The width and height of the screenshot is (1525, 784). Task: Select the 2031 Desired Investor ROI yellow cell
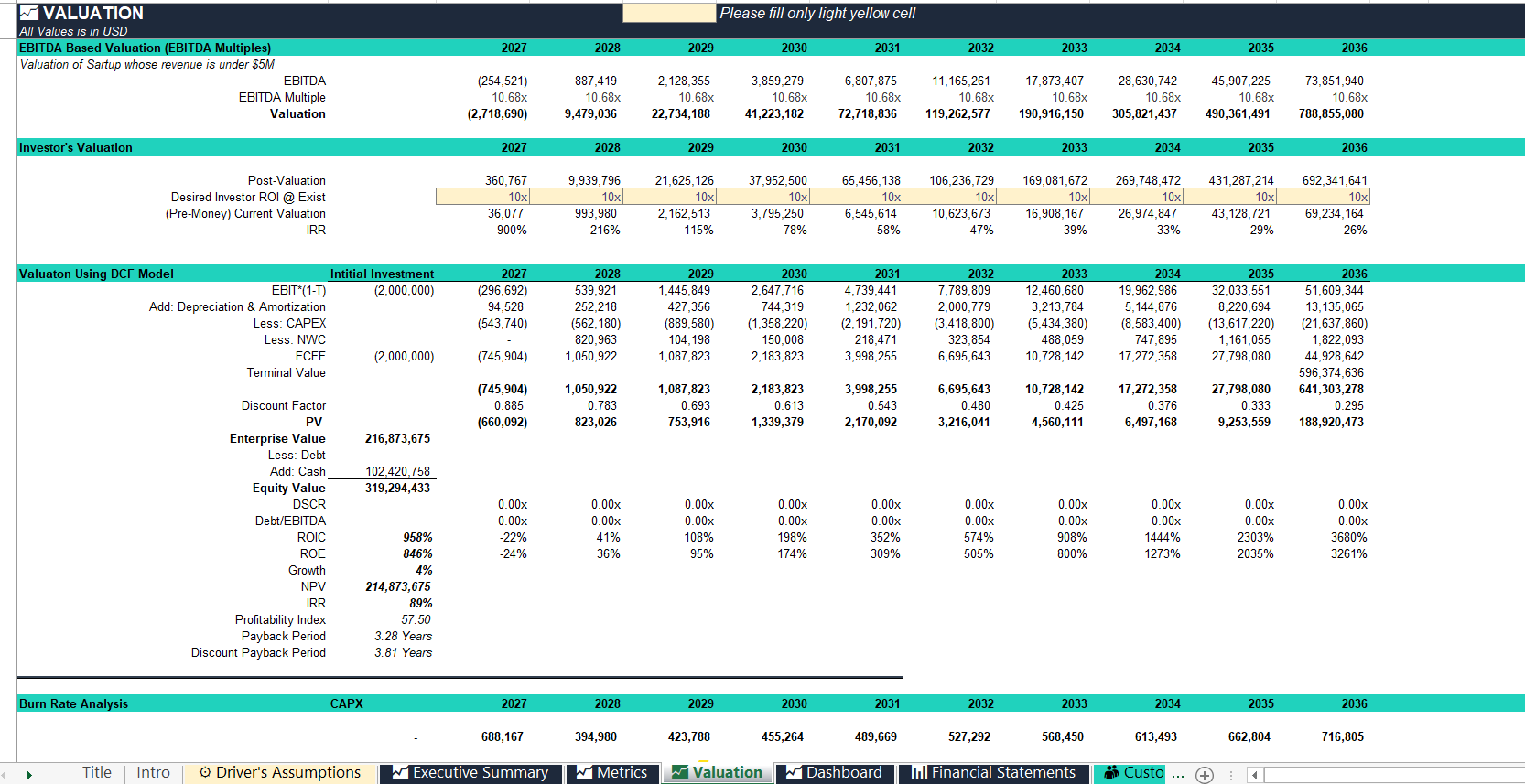point(856,197)
